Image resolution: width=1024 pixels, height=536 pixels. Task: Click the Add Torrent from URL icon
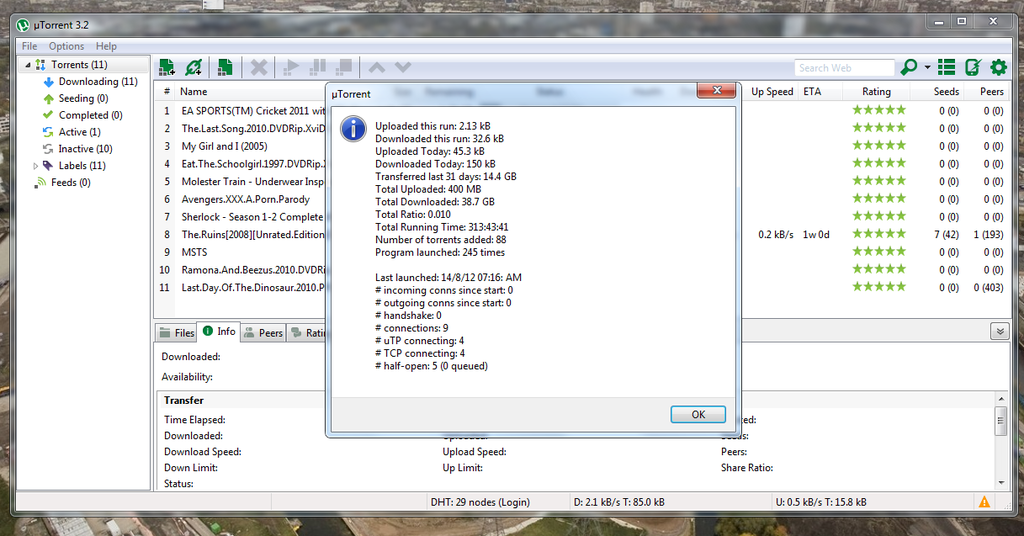[194, 67]
